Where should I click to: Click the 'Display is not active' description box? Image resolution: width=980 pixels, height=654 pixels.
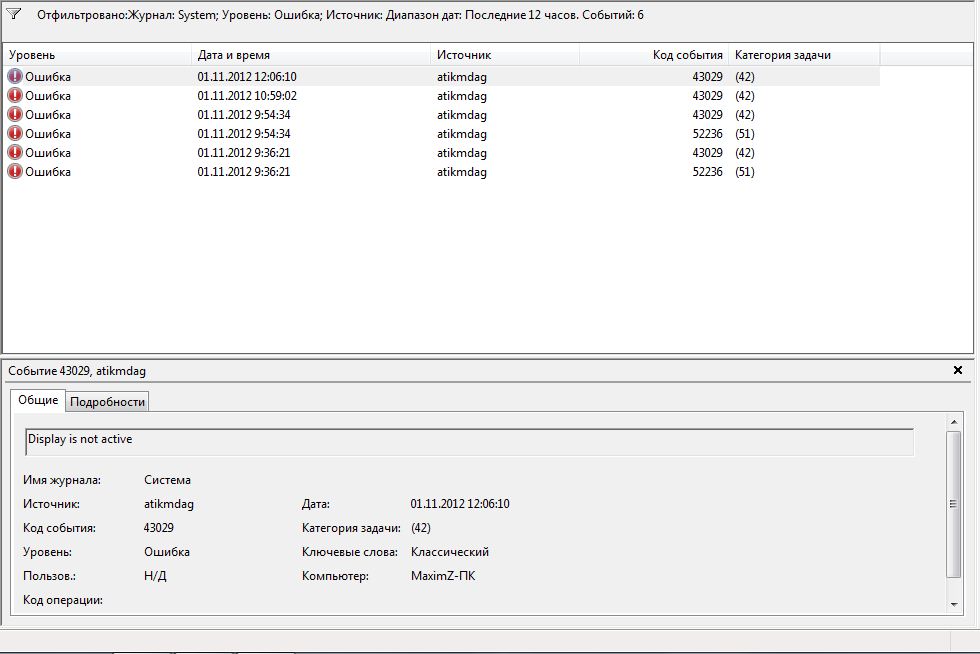(469, 442)
